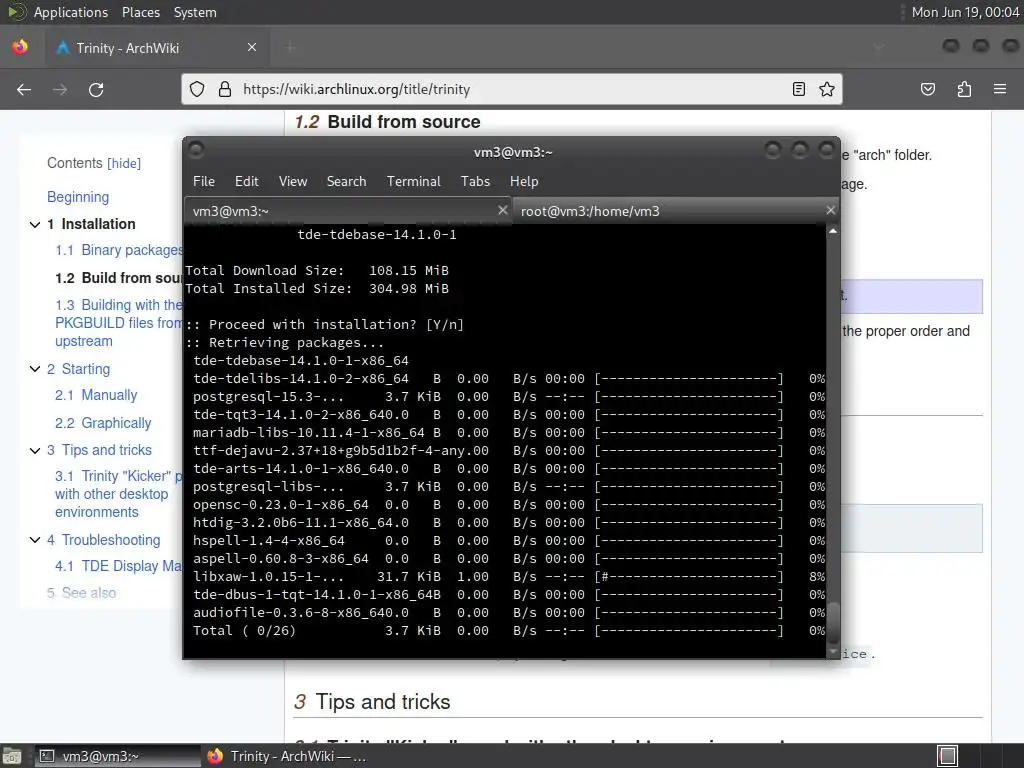Switch to vm3@vm3:~ terminal tab

coord(348,211)
